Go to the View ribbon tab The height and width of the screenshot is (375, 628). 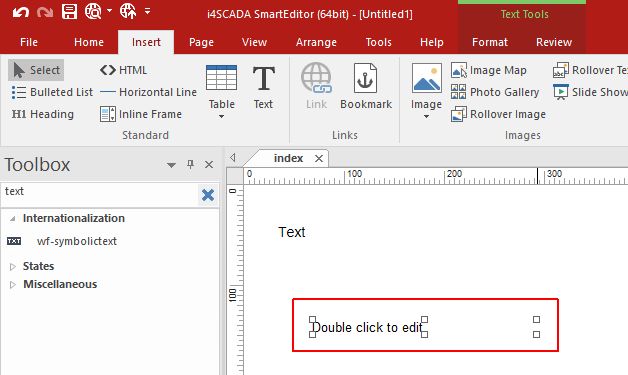point(254,42)
